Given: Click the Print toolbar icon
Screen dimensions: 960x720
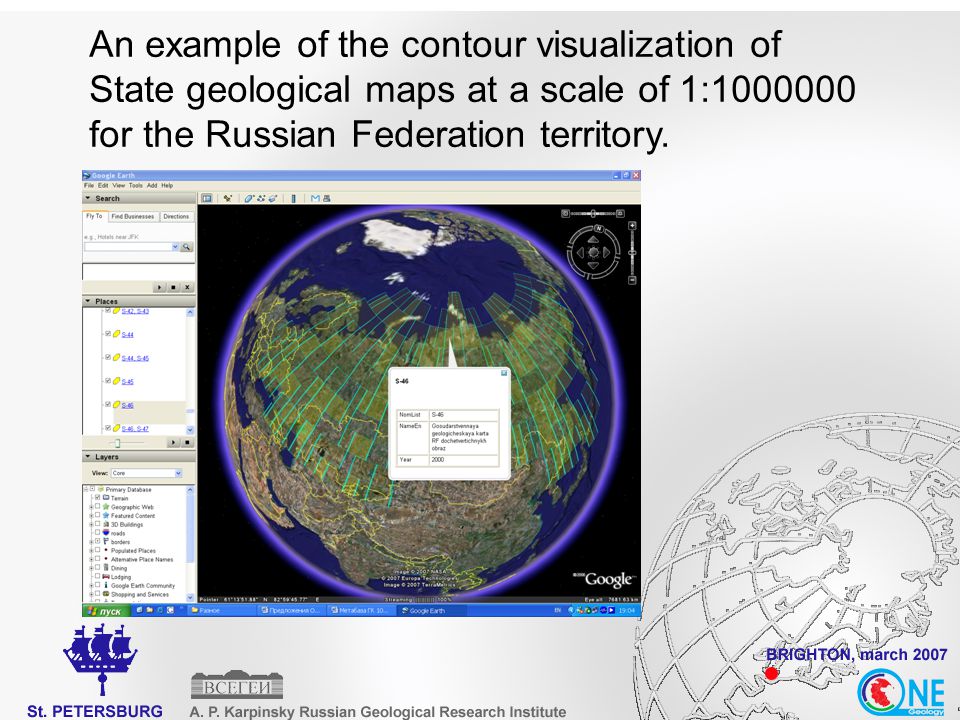Looking at the screenshot, I should tap(326, 198).
